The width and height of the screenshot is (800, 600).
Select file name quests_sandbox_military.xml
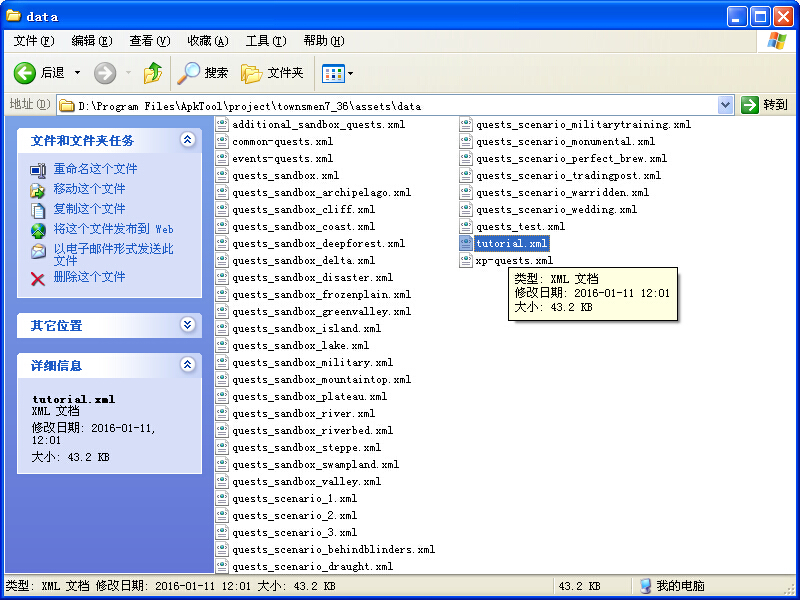[312, 362]
